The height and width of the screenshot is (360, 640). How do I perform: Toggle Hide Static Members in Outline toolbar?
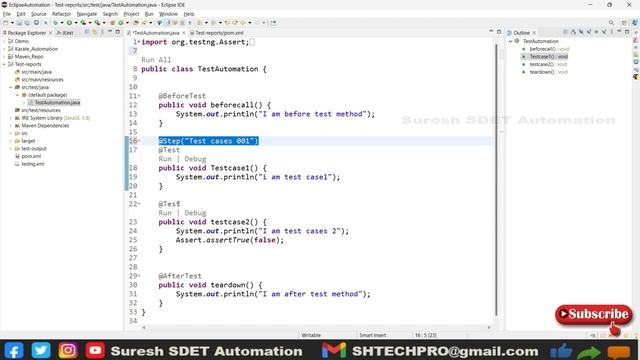click(x=589, y=32)
